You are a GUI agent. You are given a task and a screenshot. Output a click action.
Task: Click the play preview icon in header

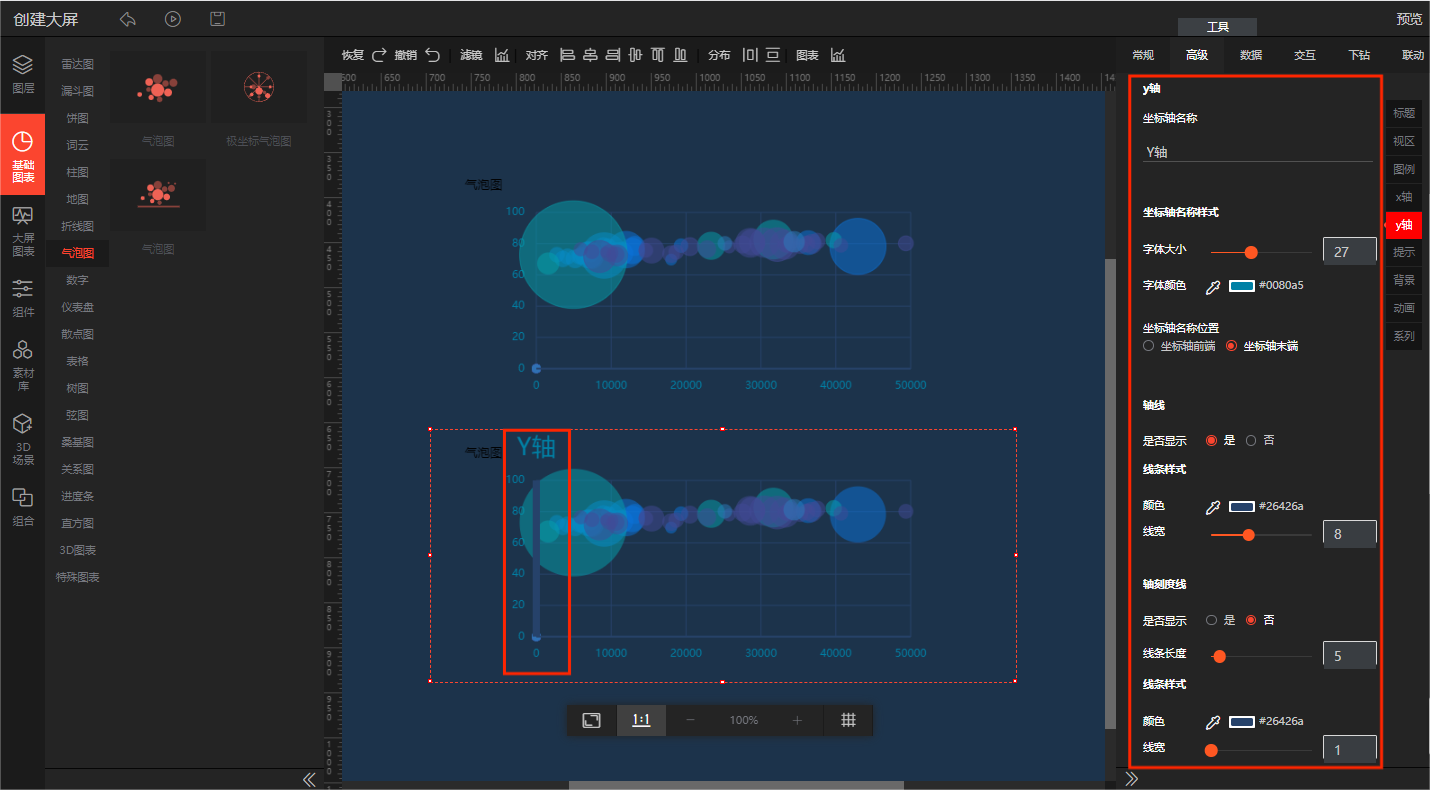(x=173, y=19)
